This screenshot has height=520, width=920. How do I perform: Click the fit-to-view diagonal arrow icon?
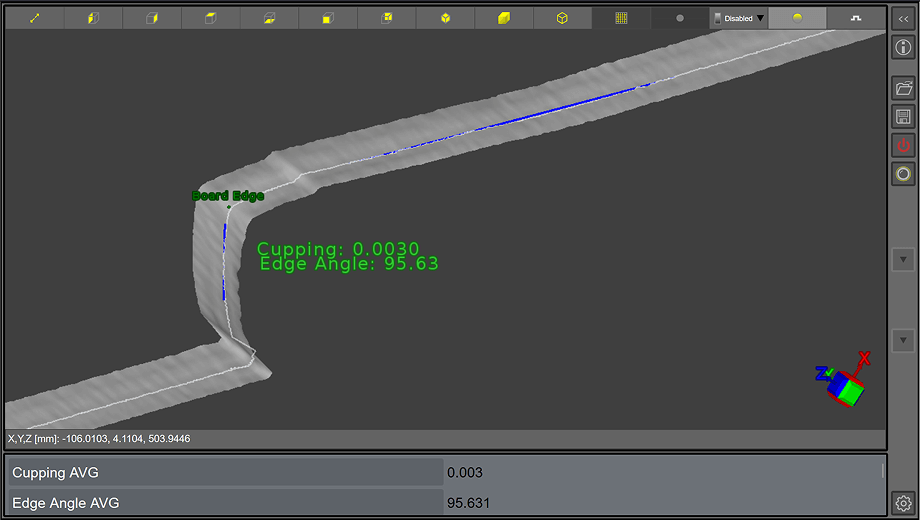(x=34, y=18)
